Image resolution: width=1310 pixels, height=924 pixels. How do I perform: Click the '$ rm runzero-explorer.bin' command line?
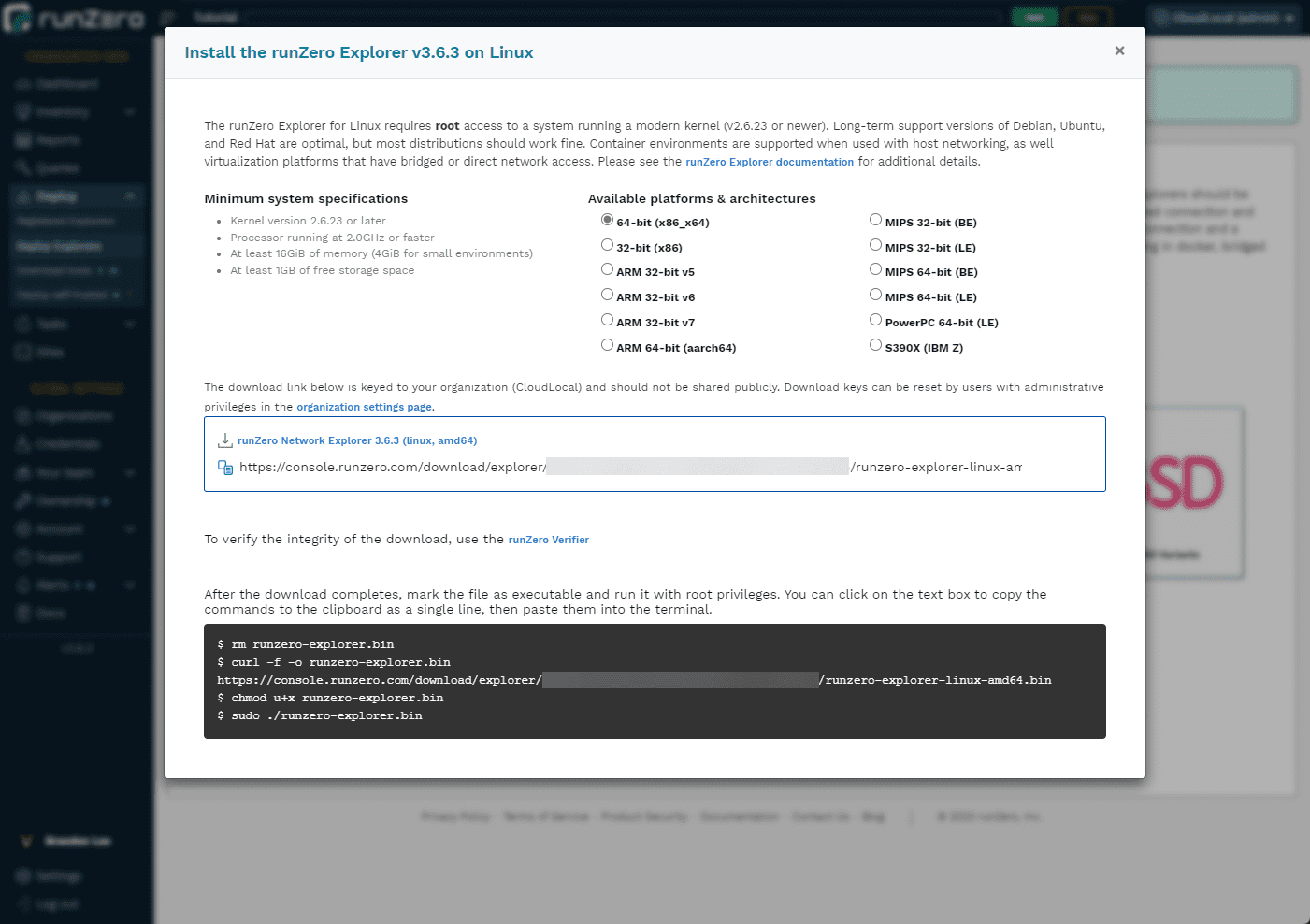pos(306,644)
